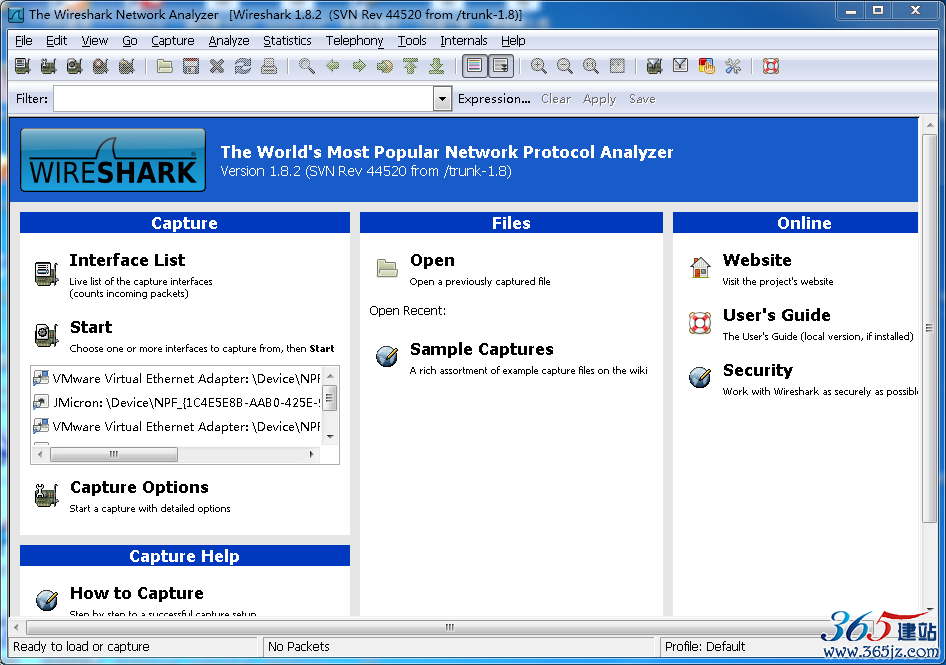Click the interface list scroll-down arrow
Screen dimensions: 946x665
[330, 436]
